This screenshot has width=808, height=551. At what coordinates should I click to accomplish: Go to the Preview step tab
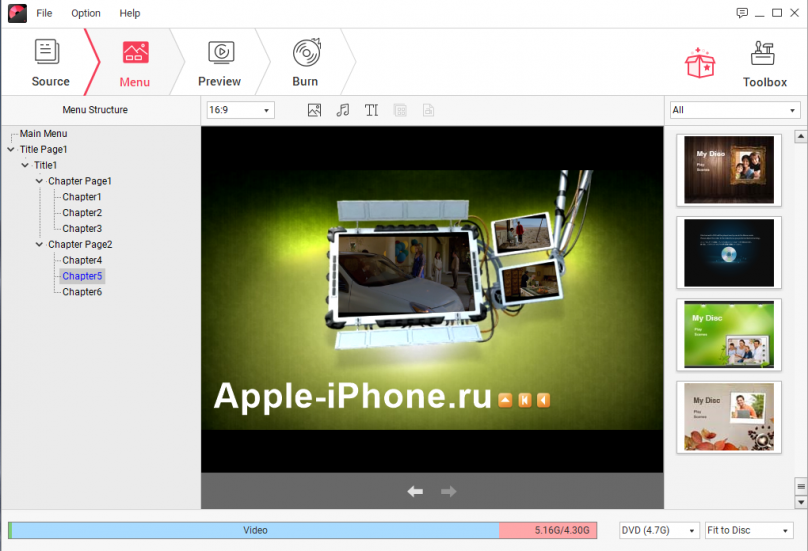pyautogui.click(x=220, y=64)
